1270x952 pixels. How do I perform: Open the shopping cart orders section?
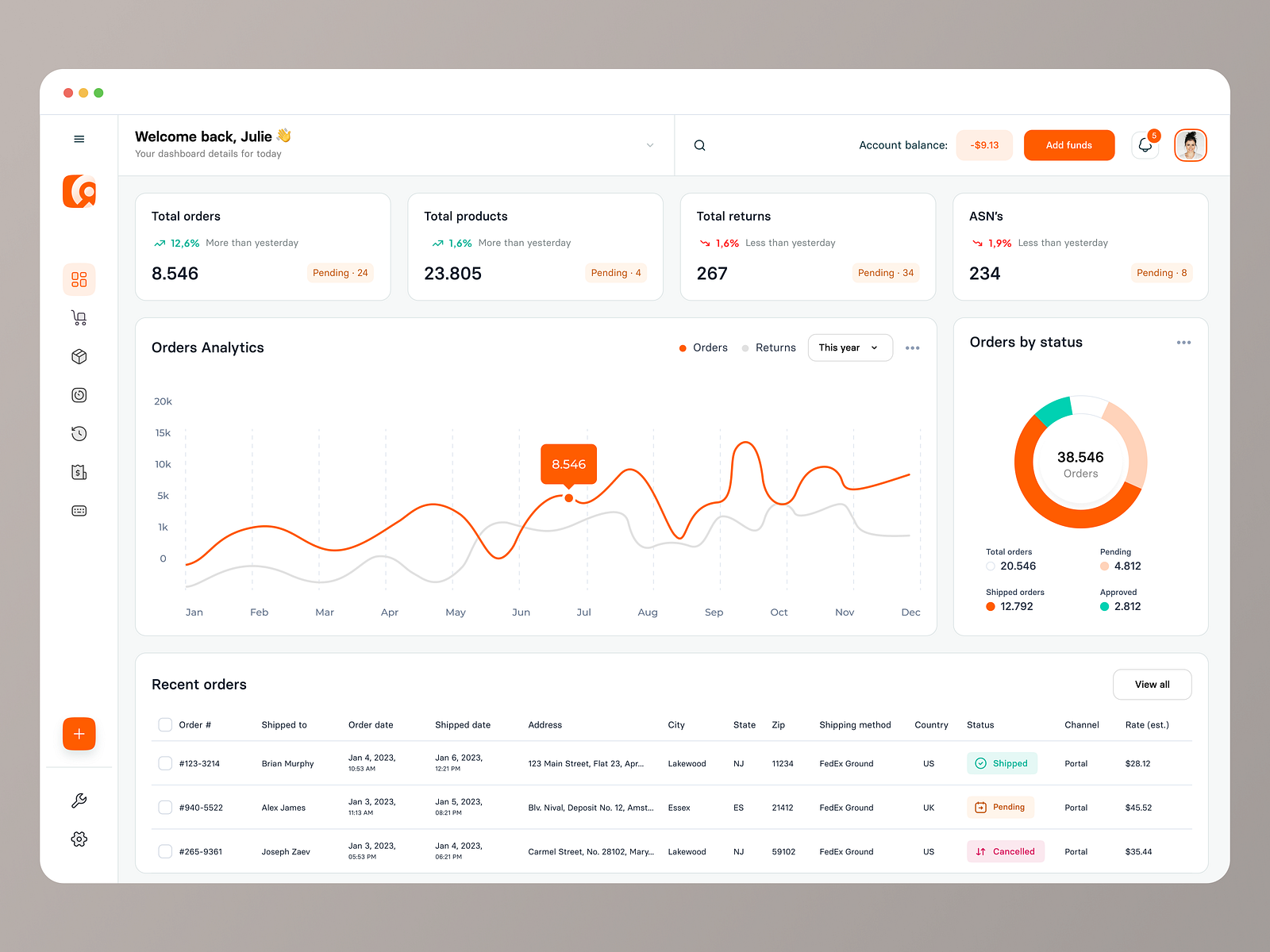click(x=79, y=317)
